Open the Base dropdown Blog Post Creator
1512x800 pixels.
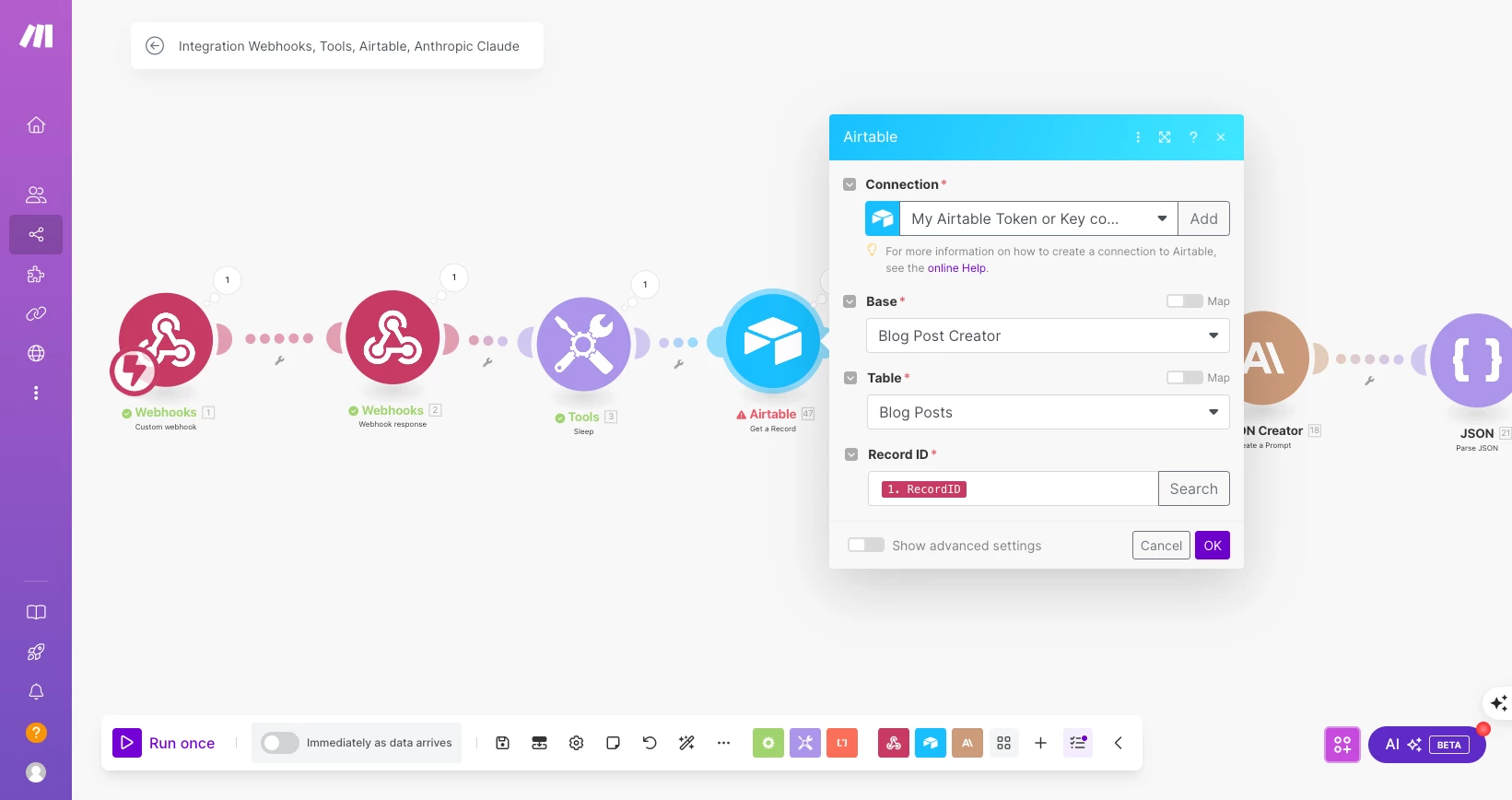[x=1048, y=335]
